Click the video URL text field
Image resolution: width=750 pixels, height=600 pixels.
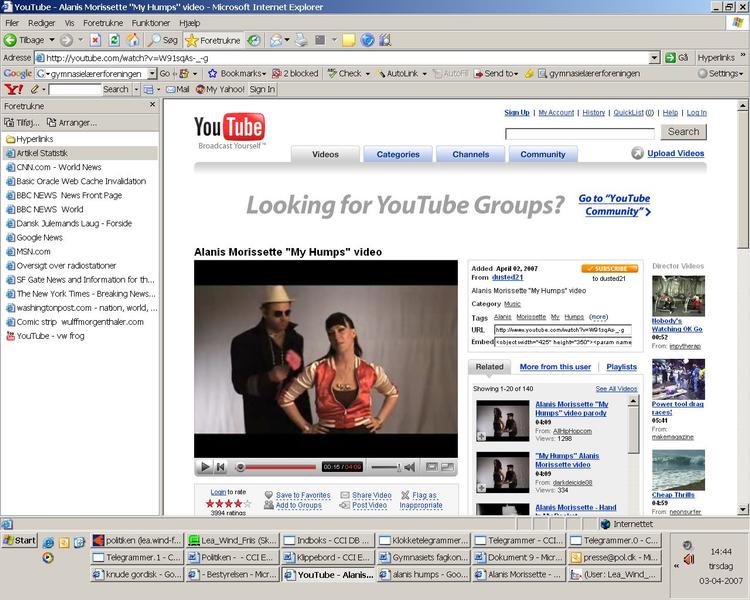pyautogui.click(x=562, y=330)
